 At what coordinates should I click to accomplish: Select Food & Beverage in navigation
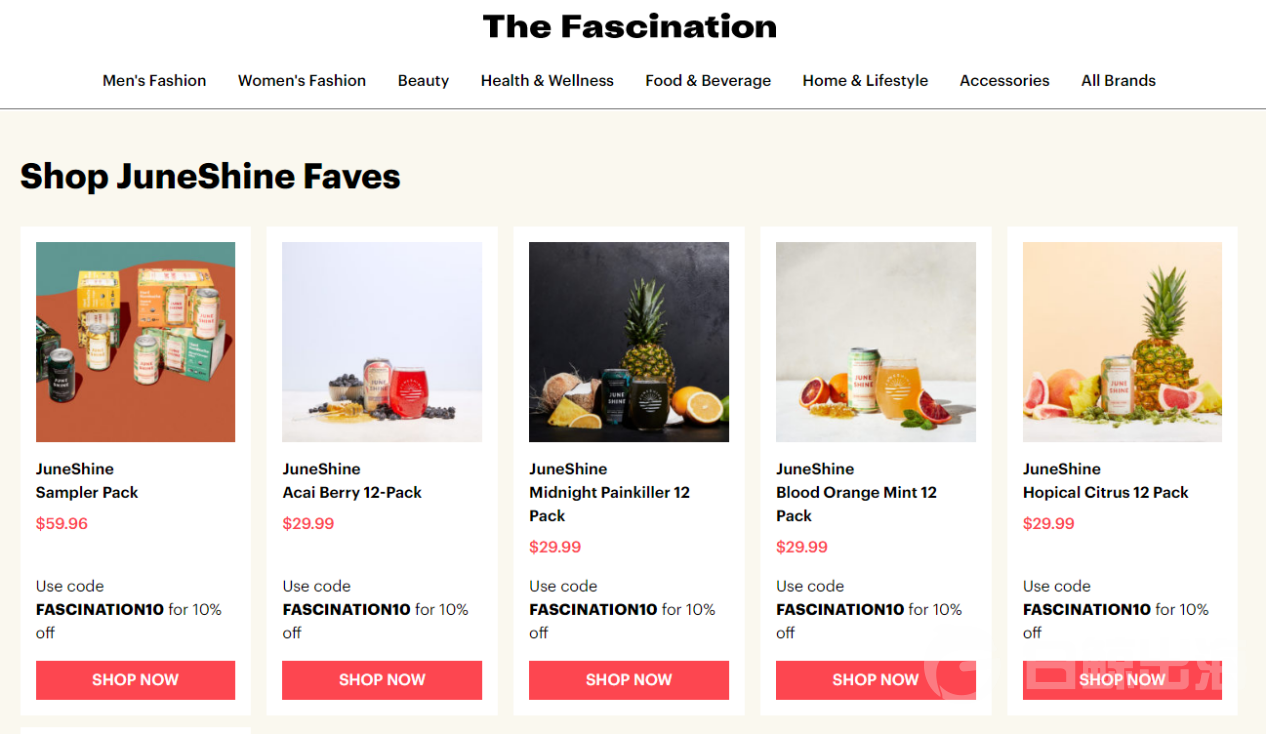coord(708,81)
